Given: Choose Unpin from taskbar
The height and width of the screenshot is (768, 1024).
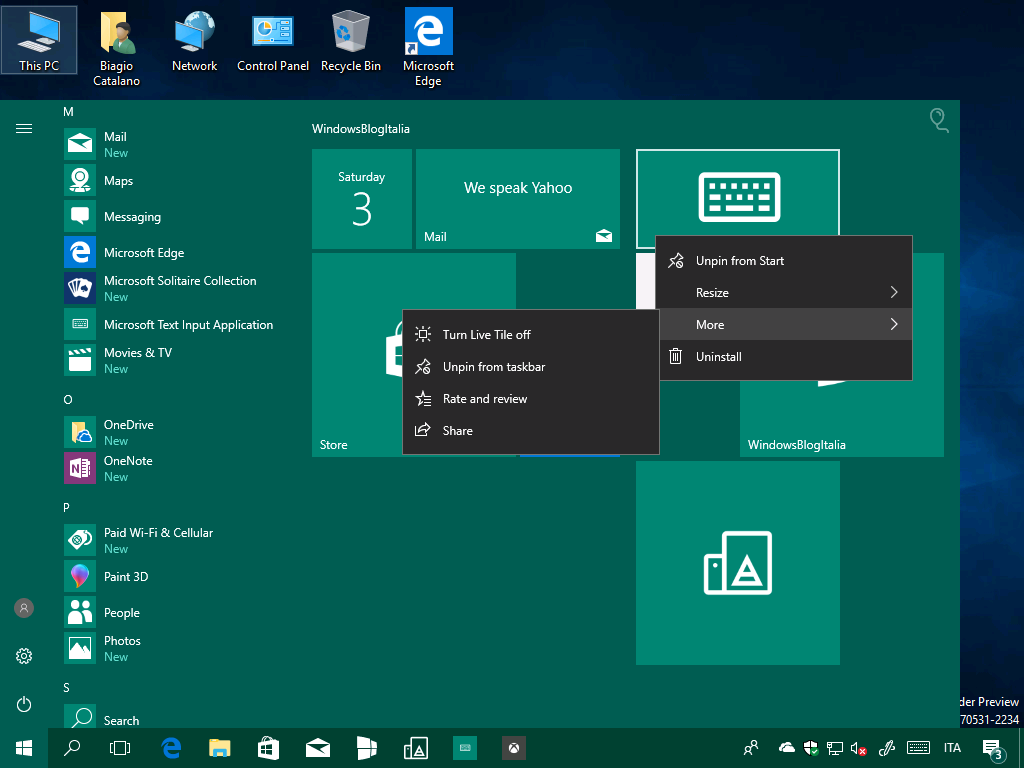Looking at the screenshot, I should (531, 366).
